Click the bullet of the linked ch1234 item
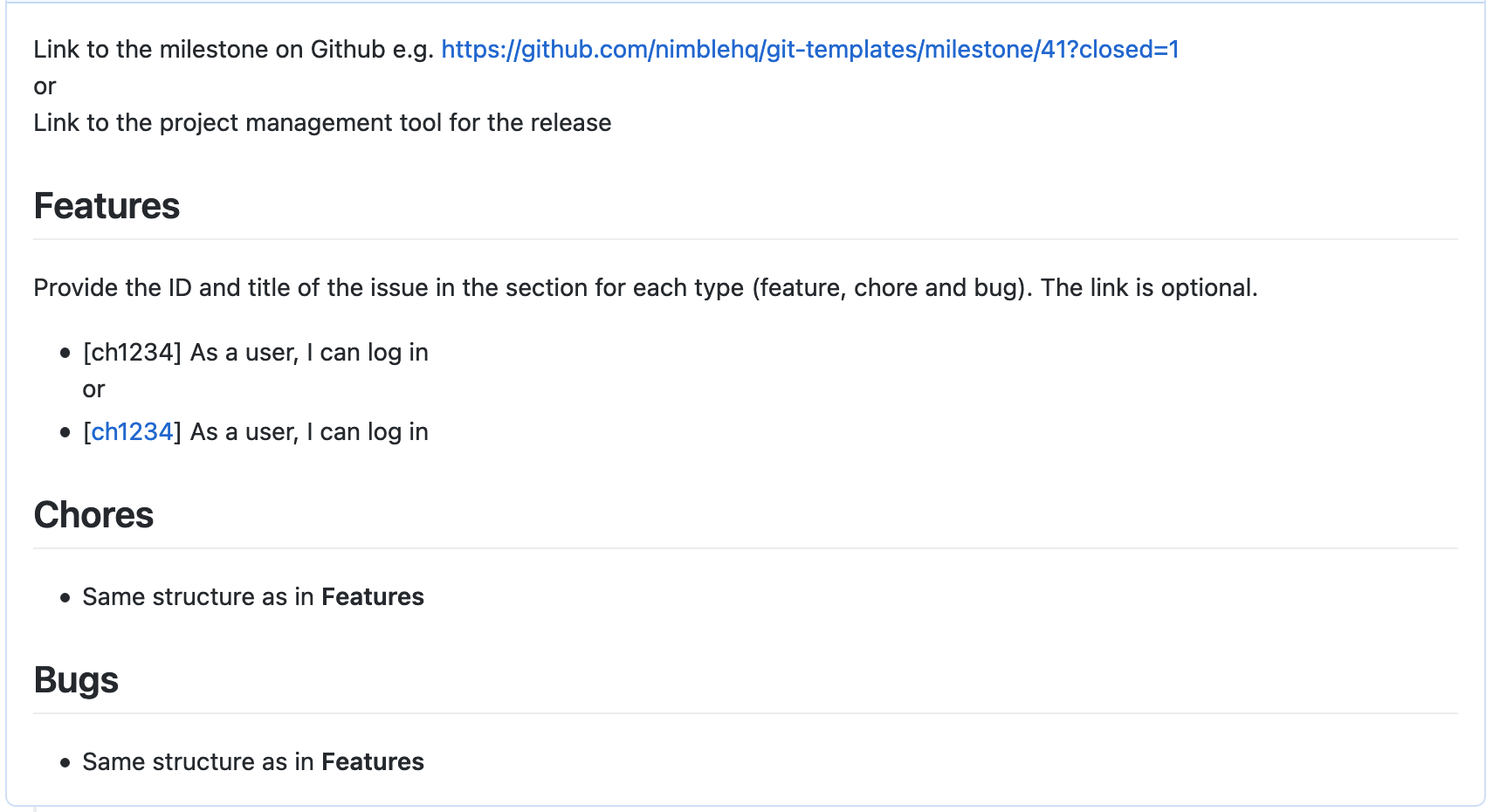The image size is (1493, 812). (x=65, y=433)
